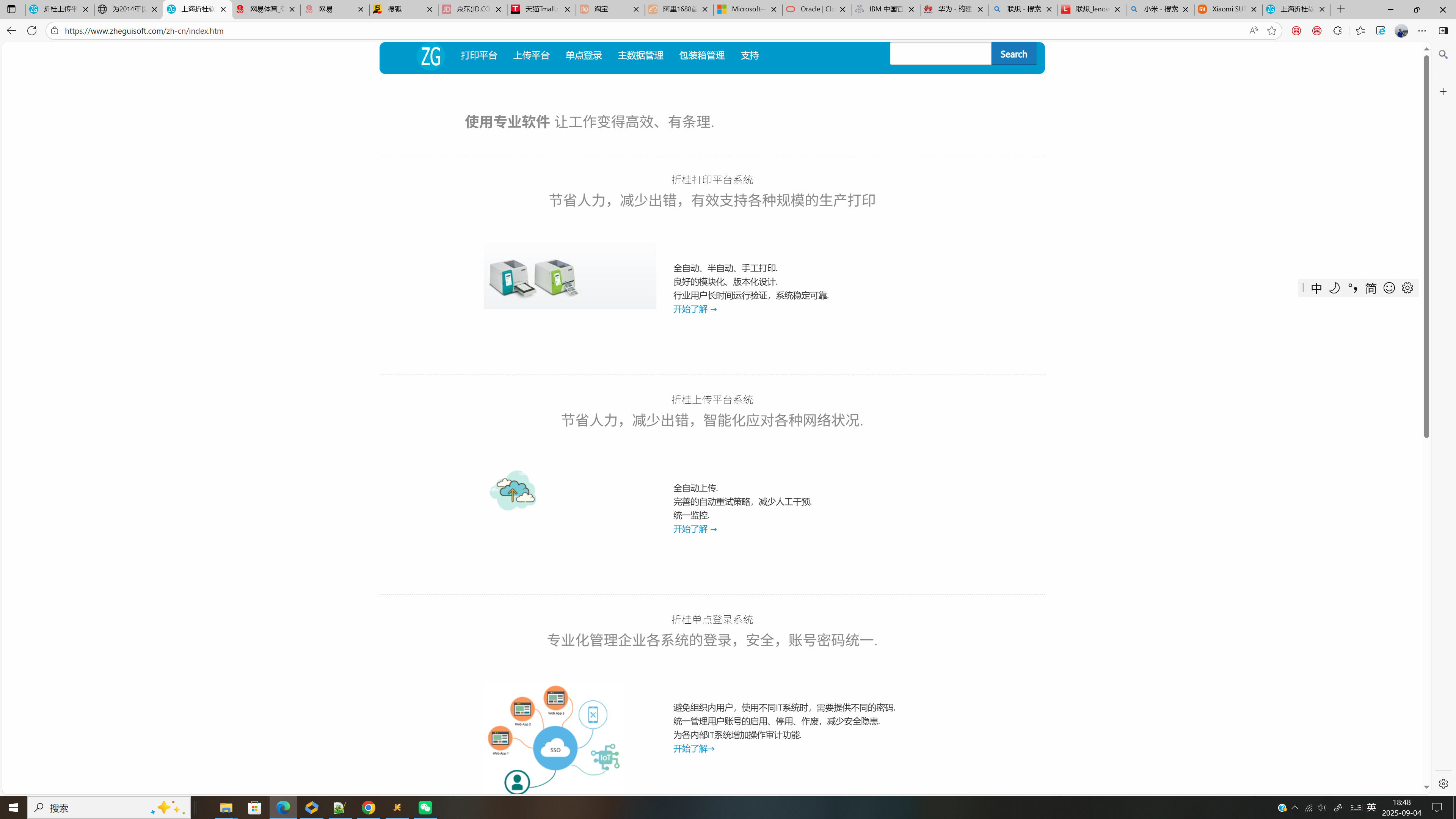
Task: Click the cloud upload illustration
Action: (x=513, y=490)
